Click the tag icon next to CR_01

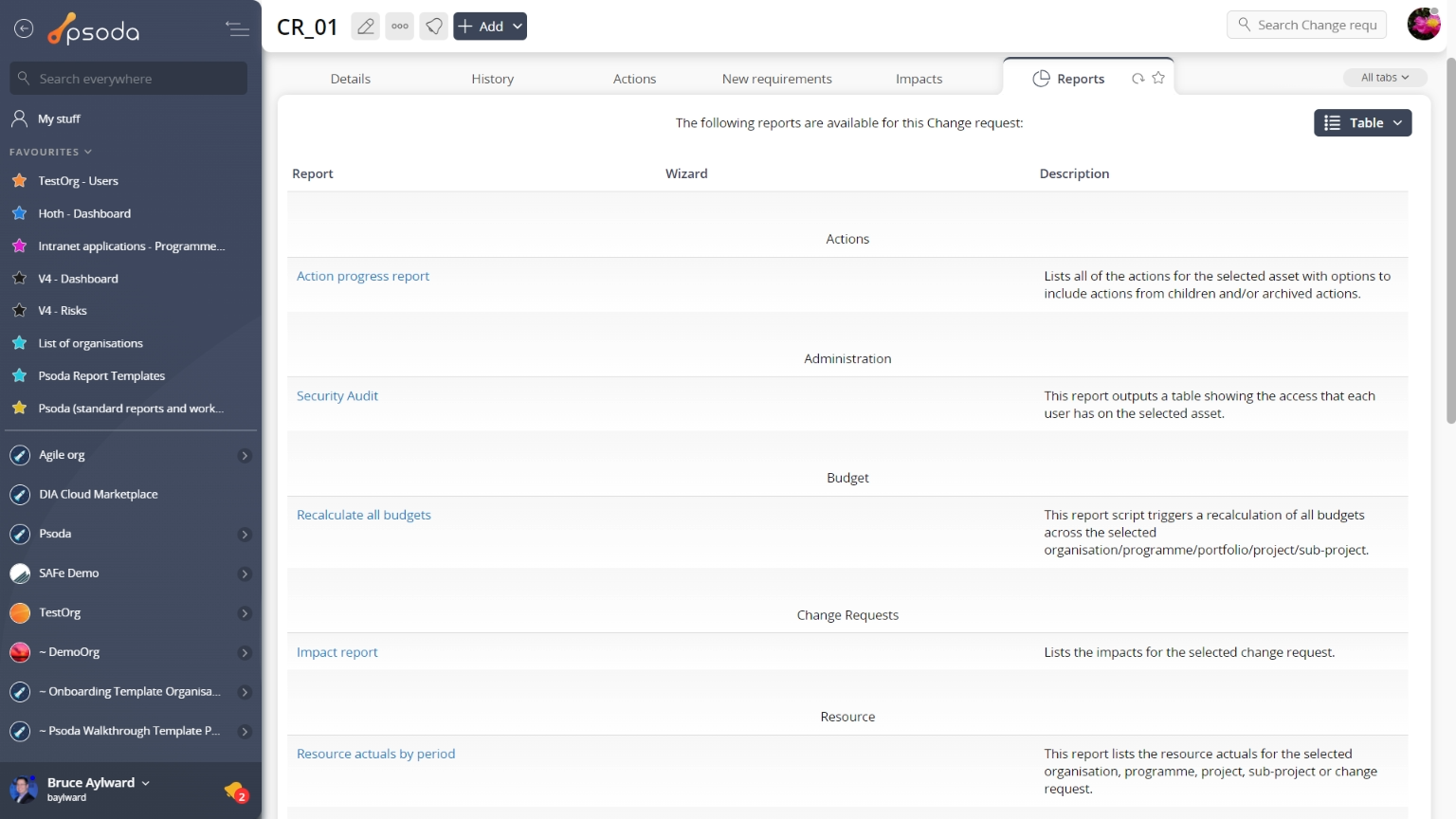point(434,27)
